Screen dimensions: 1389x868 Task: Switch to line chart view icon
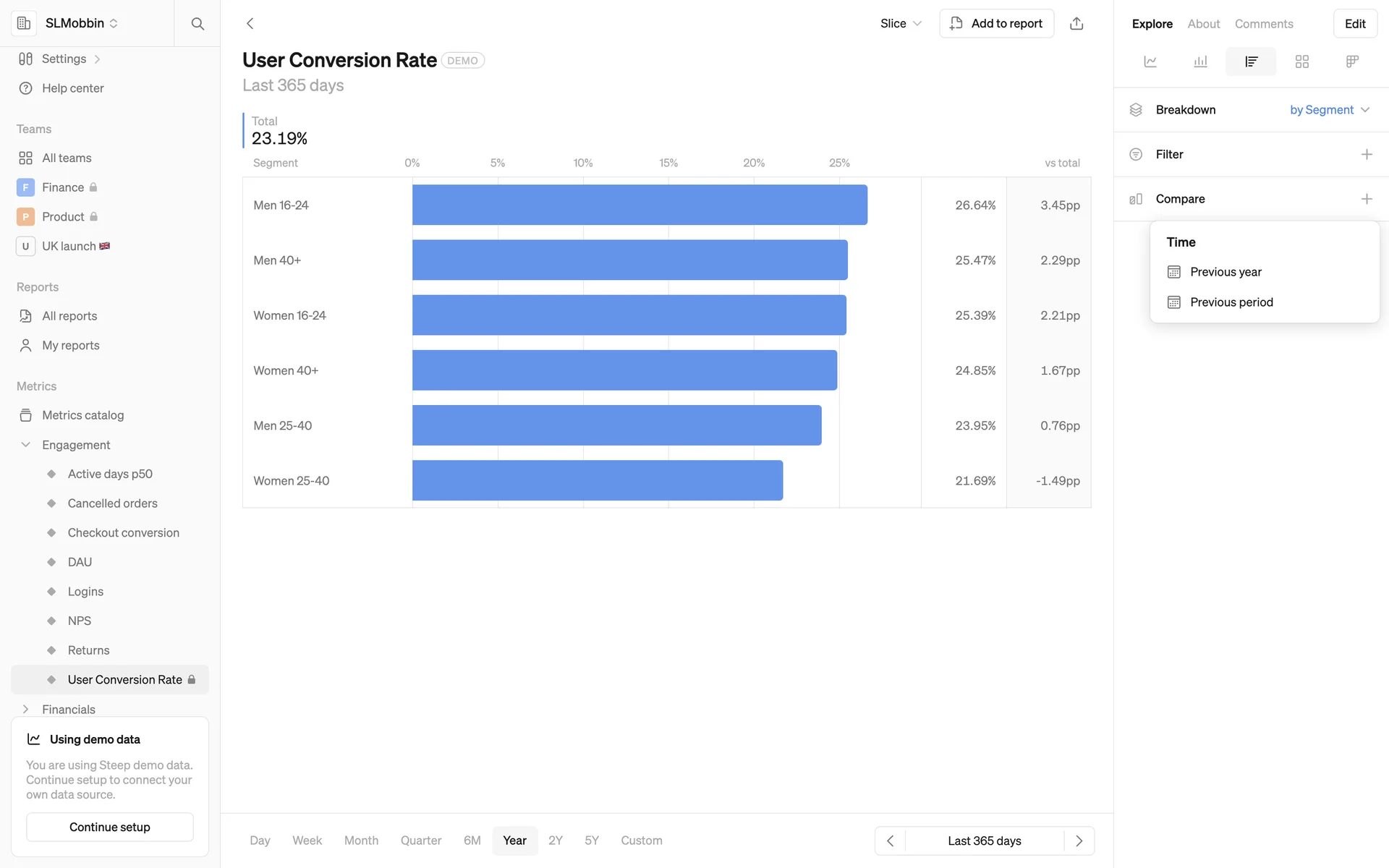point(1150,61)
